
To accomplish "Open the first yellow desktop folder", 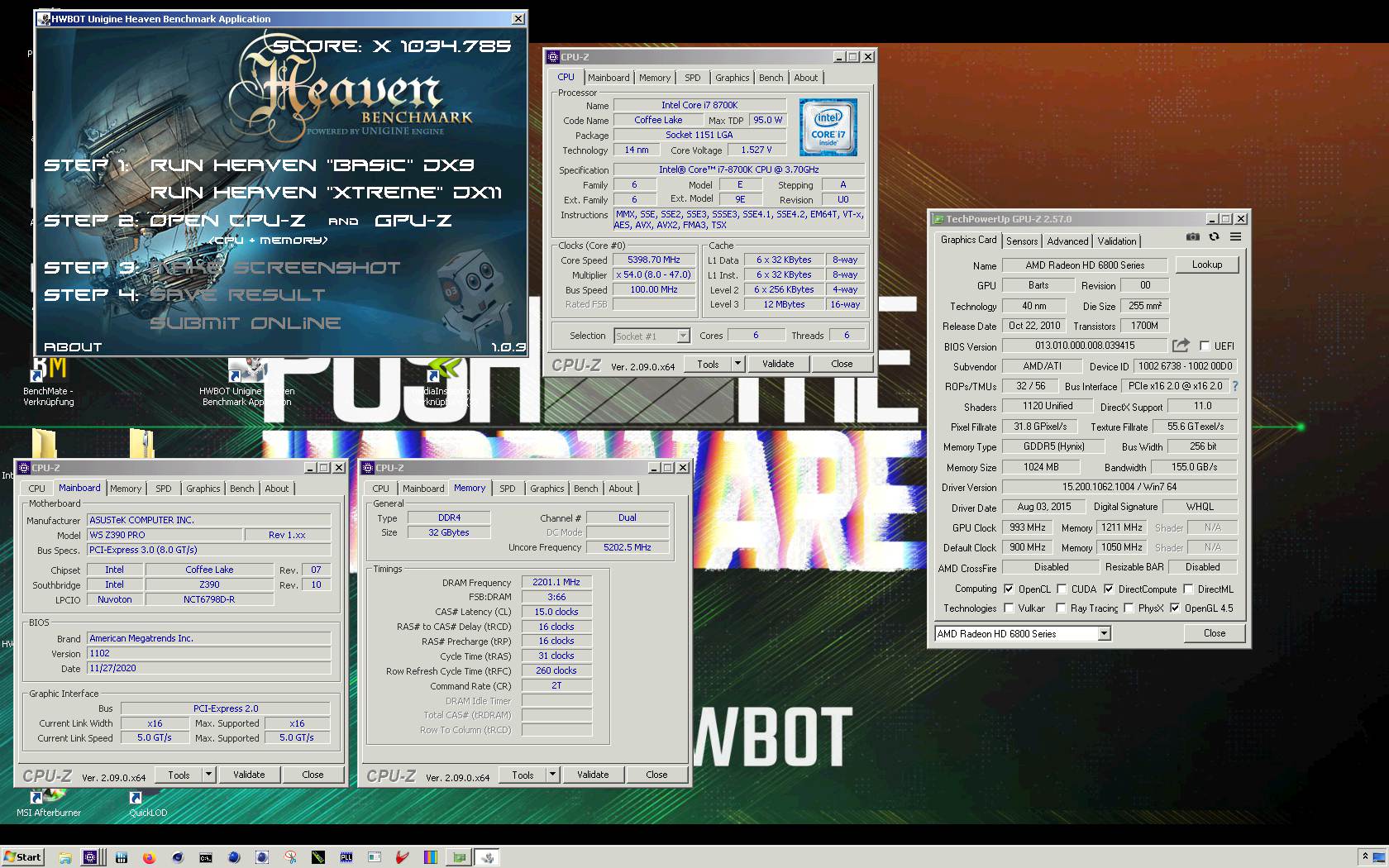I will [44, 442].
